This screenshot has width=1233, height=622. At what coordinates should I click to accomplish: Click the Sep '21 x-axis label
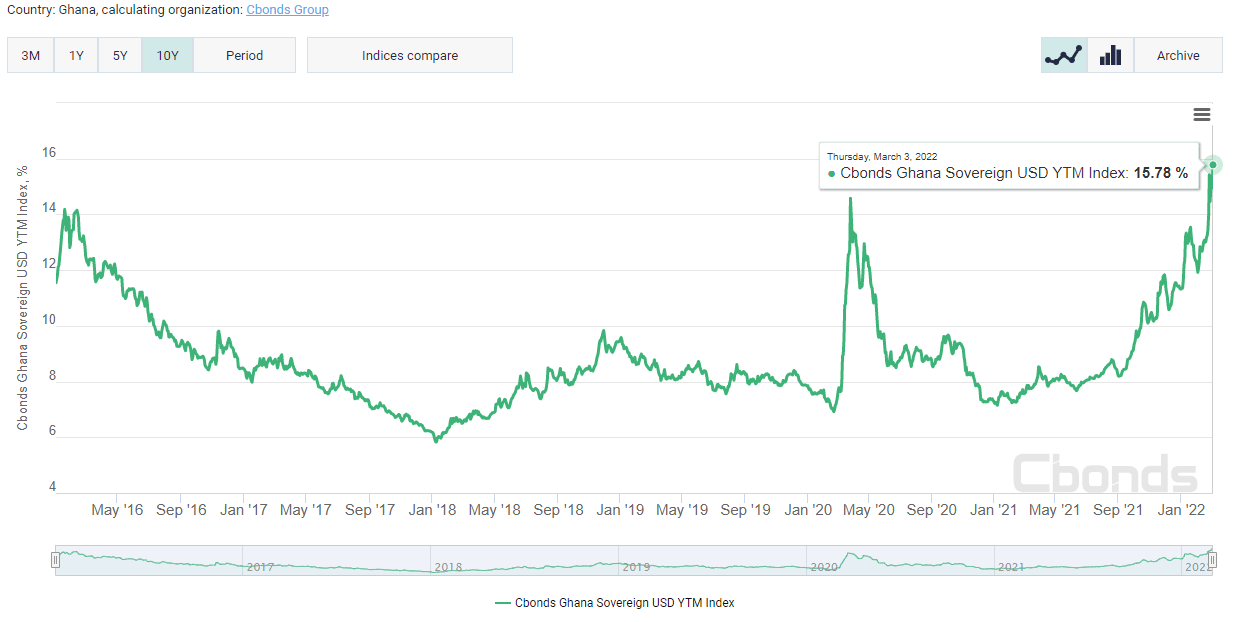1118,510
